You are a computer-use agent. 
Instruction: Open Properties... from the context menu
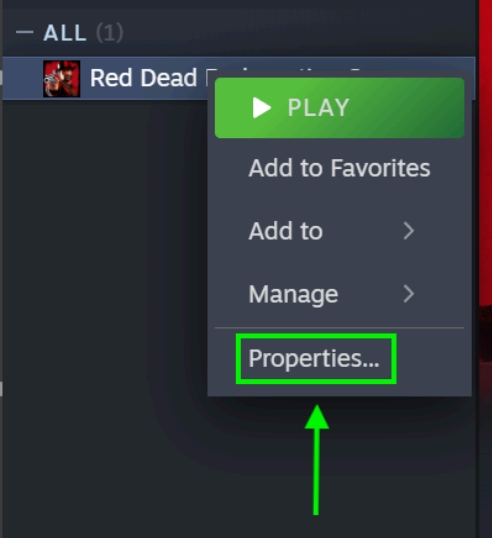[314, 359]
